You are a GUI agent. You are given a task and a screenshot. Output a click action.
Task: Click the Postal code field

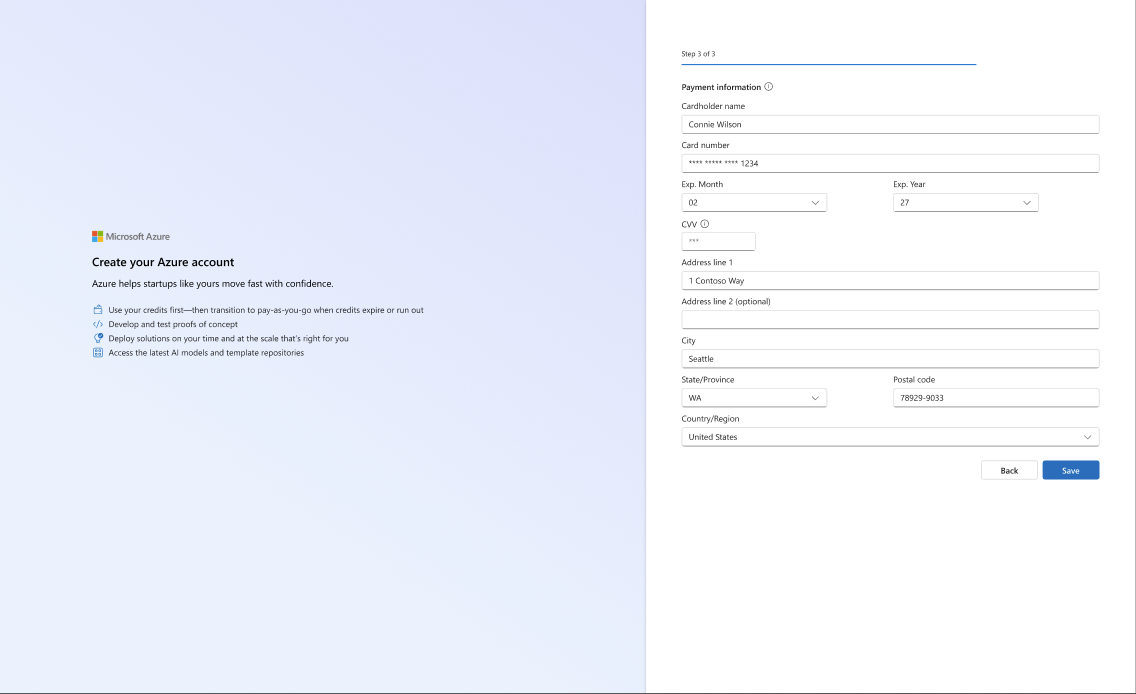click(x=996, y=398)
